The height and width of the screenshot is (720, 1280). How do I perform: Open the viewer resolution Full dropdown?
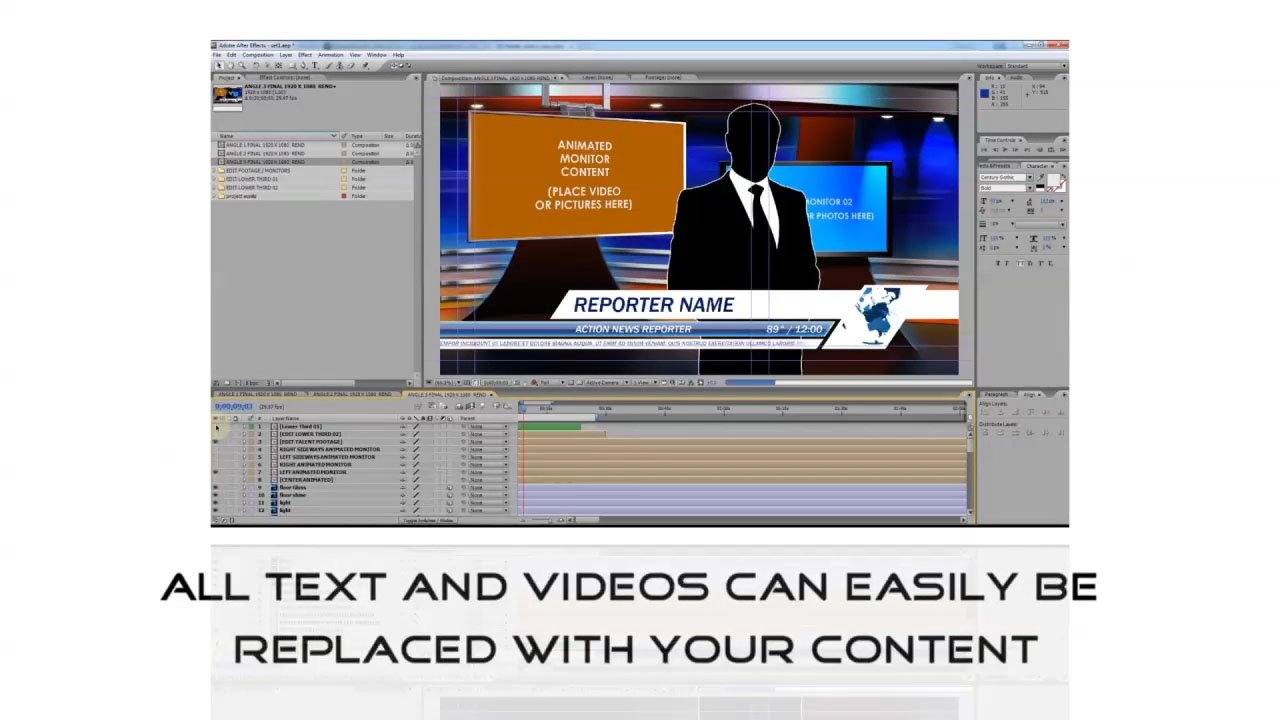[552, 382]
